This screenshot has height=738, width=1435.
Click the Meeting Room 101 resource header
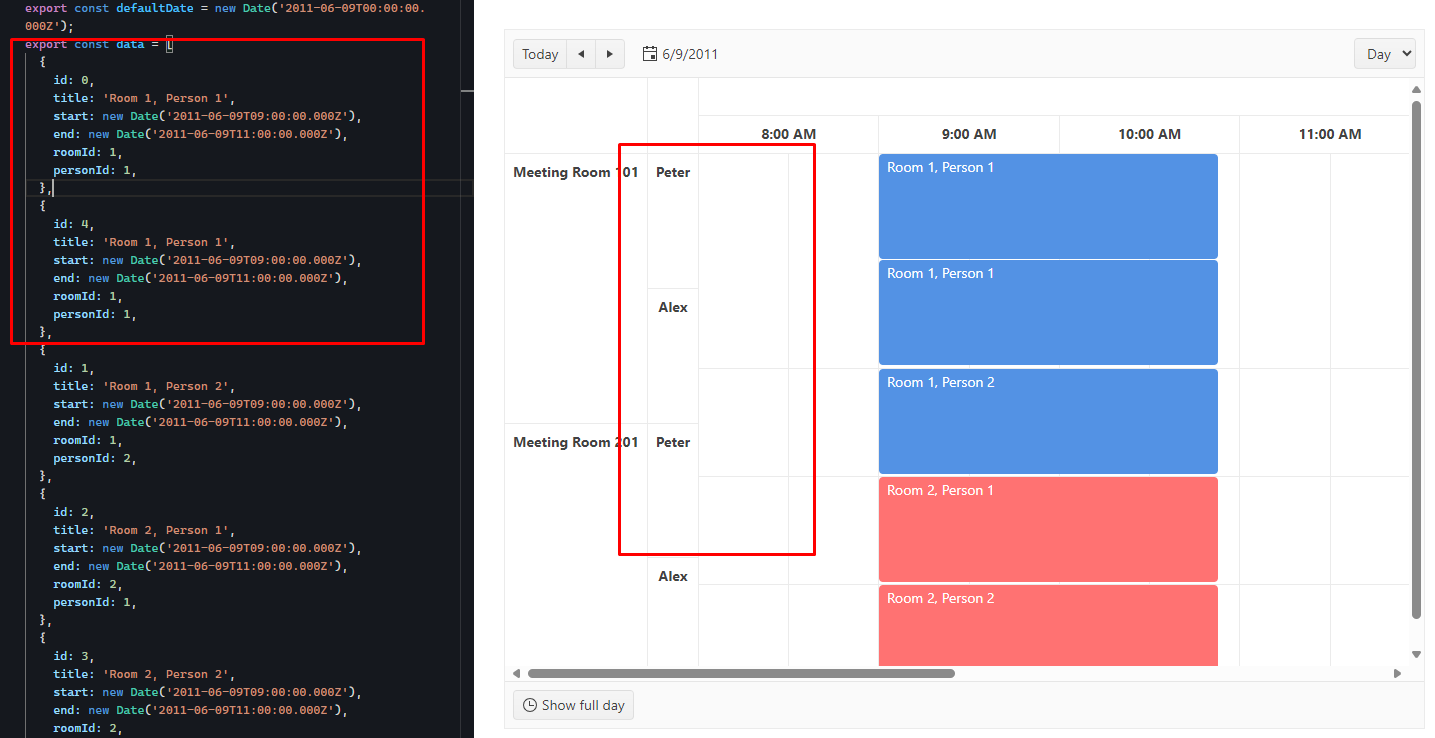click(x=575, y=172)
